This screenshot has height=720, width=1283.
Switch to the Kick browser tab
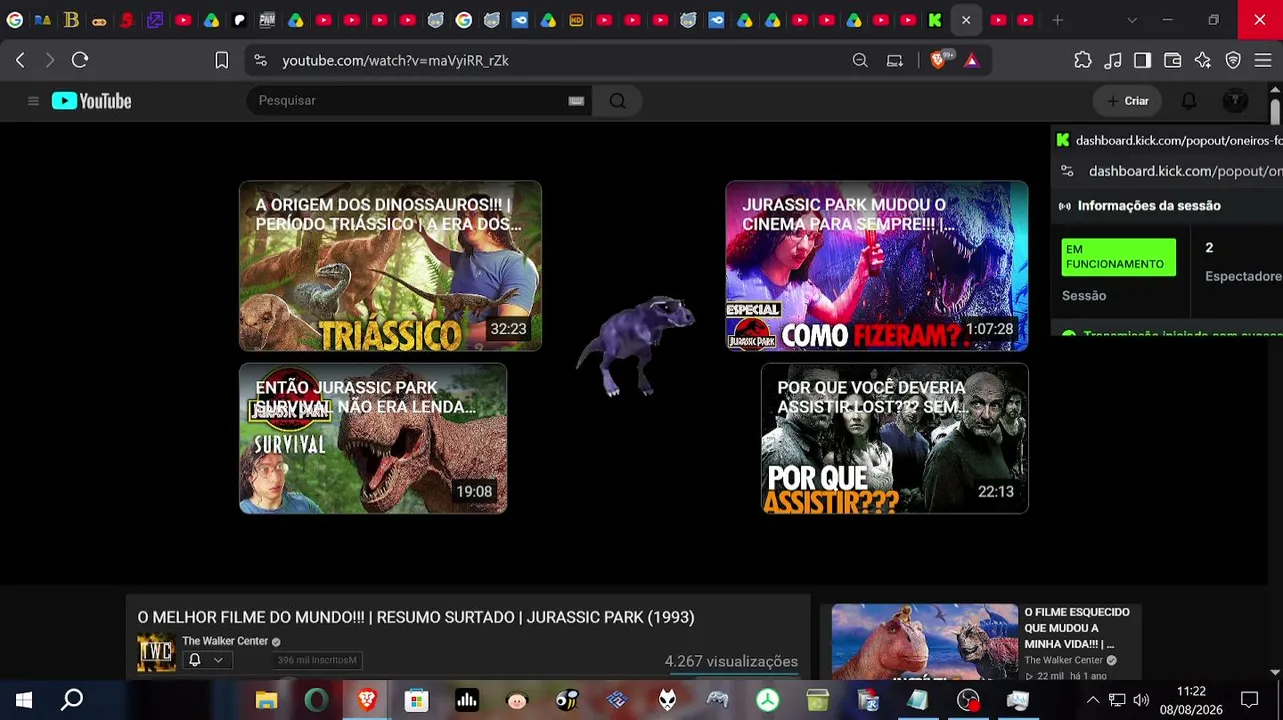tap(935, 20)
